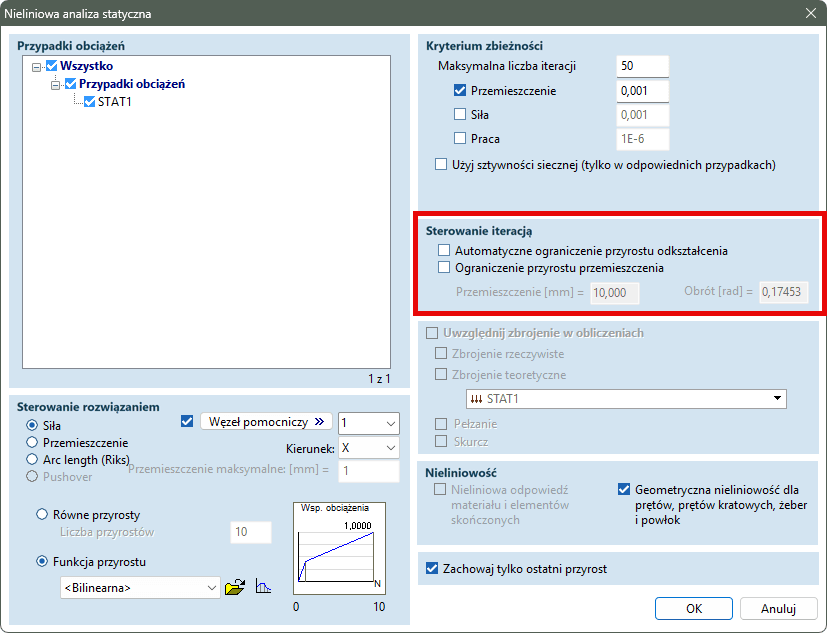Collapse the Przypadki obciążeń tree branch
The image size is (827, 633).
click(x=55, y=85)
